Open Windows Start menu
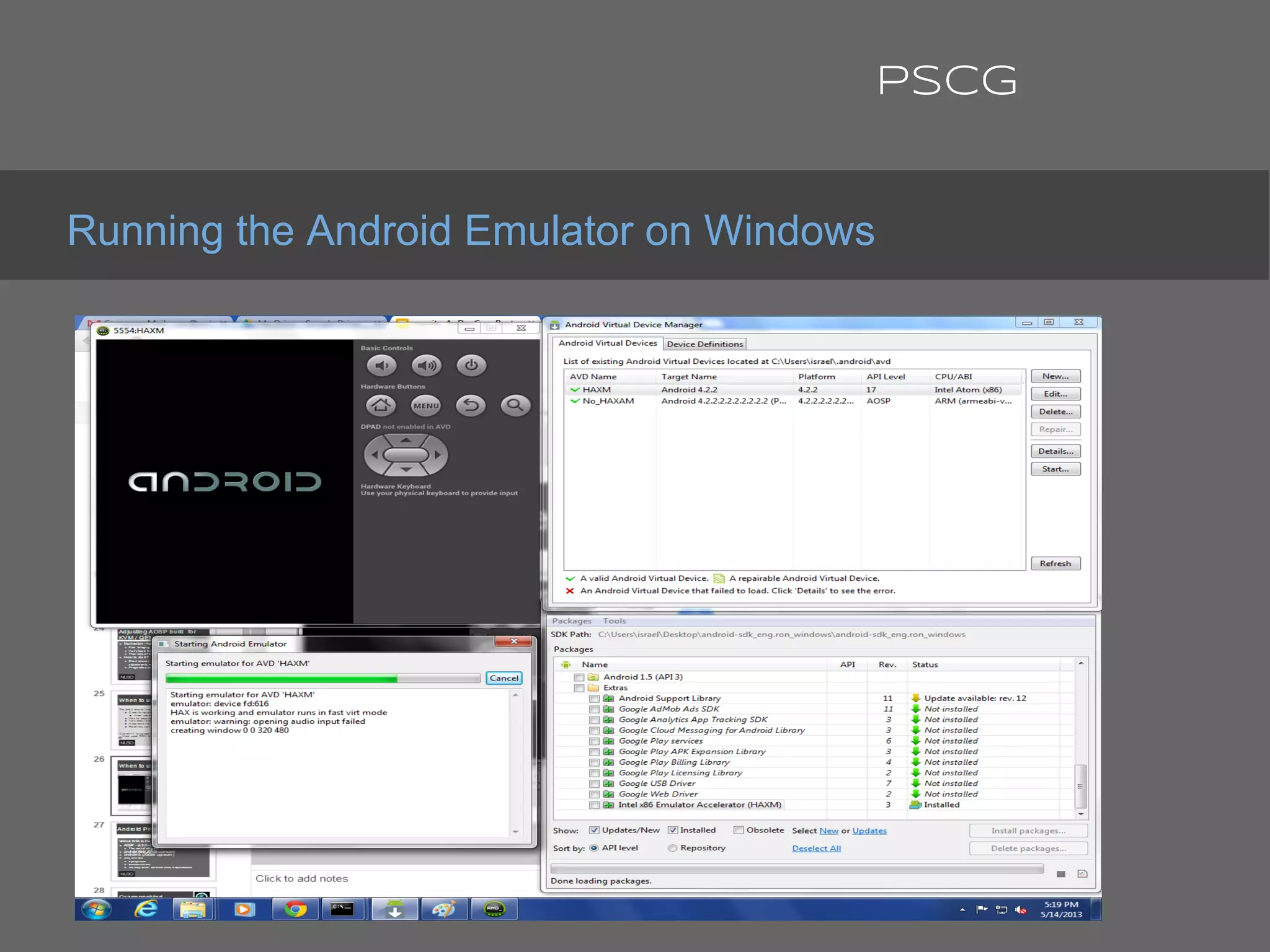The height and width of the screenshot is (952, 1270). (x=96, y=909)
